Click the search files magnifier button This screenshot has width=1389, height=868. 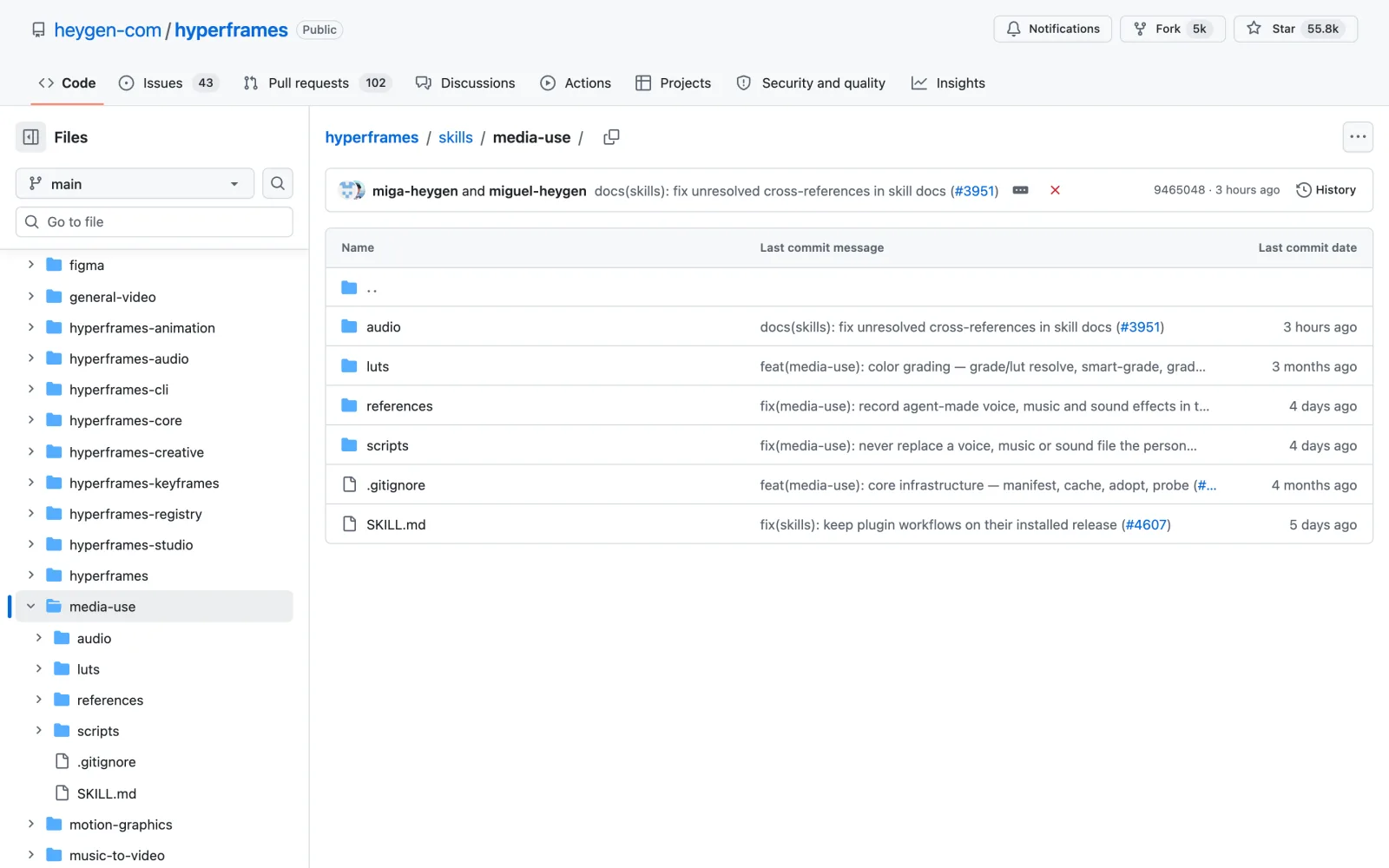pos(278,183)
